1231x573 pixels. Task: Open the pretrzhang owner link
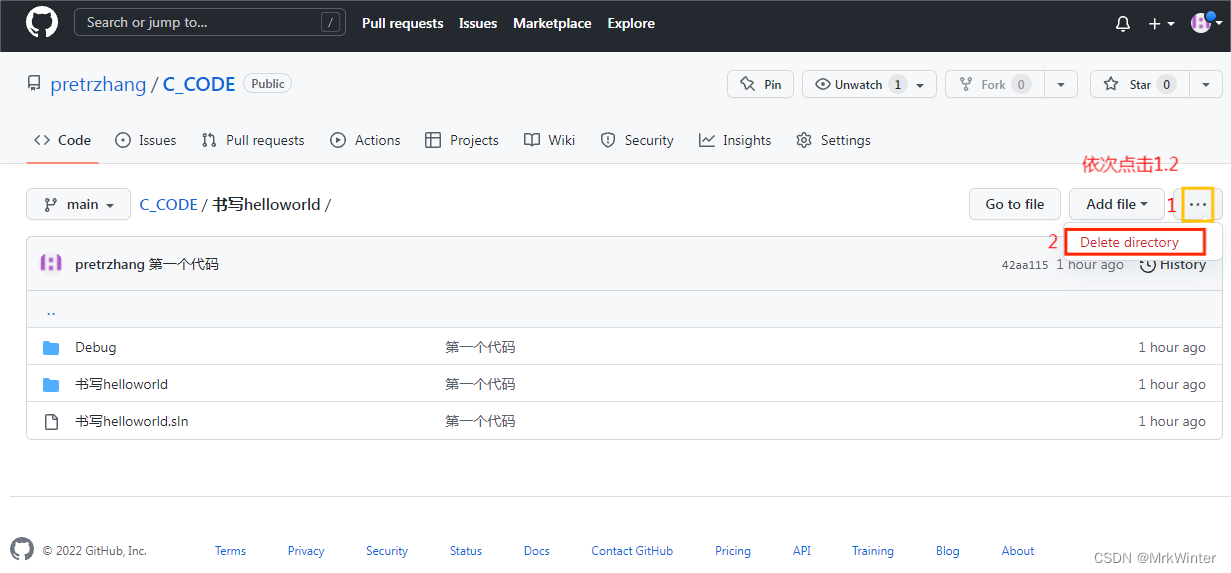pyautogui.click(x=98, y=85)
